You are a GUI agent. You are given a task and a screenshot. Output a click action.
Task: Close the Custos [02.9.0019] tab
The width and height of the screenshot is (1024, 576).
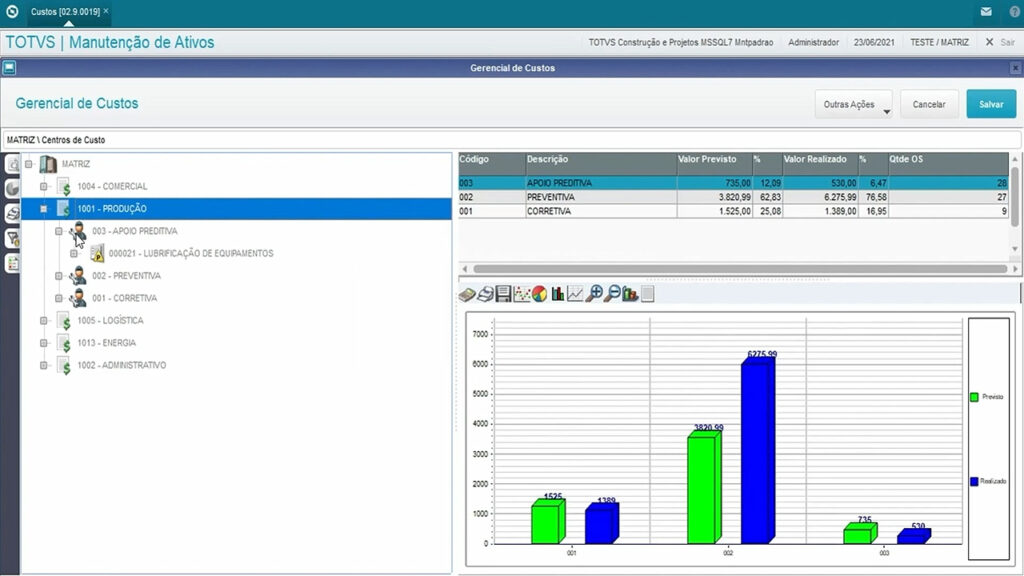click(106, 11)
